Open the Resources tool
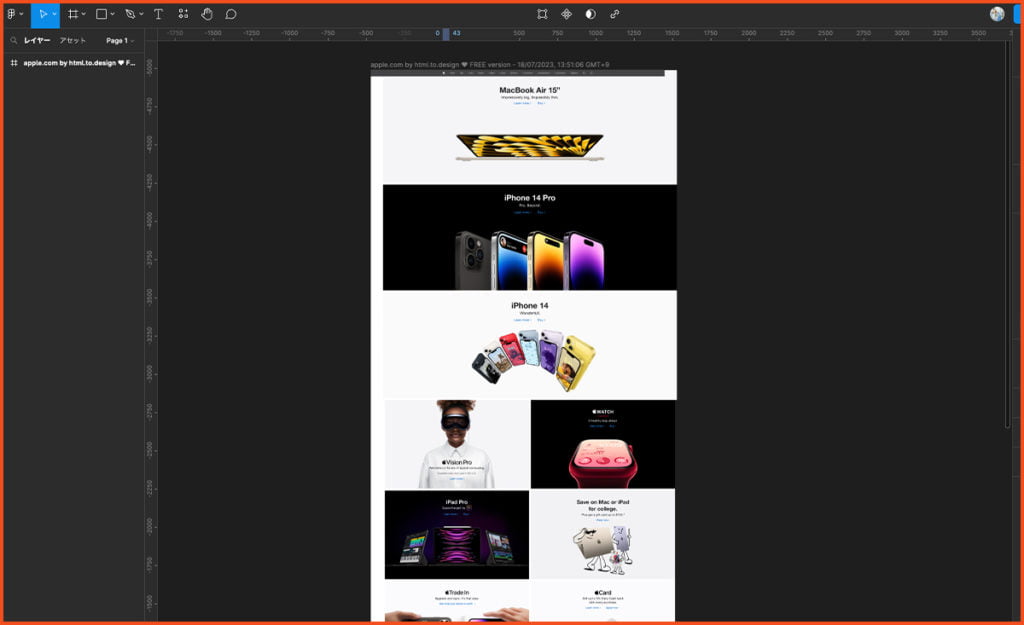This screenshot has height=625, width=1024. (183, 15)
